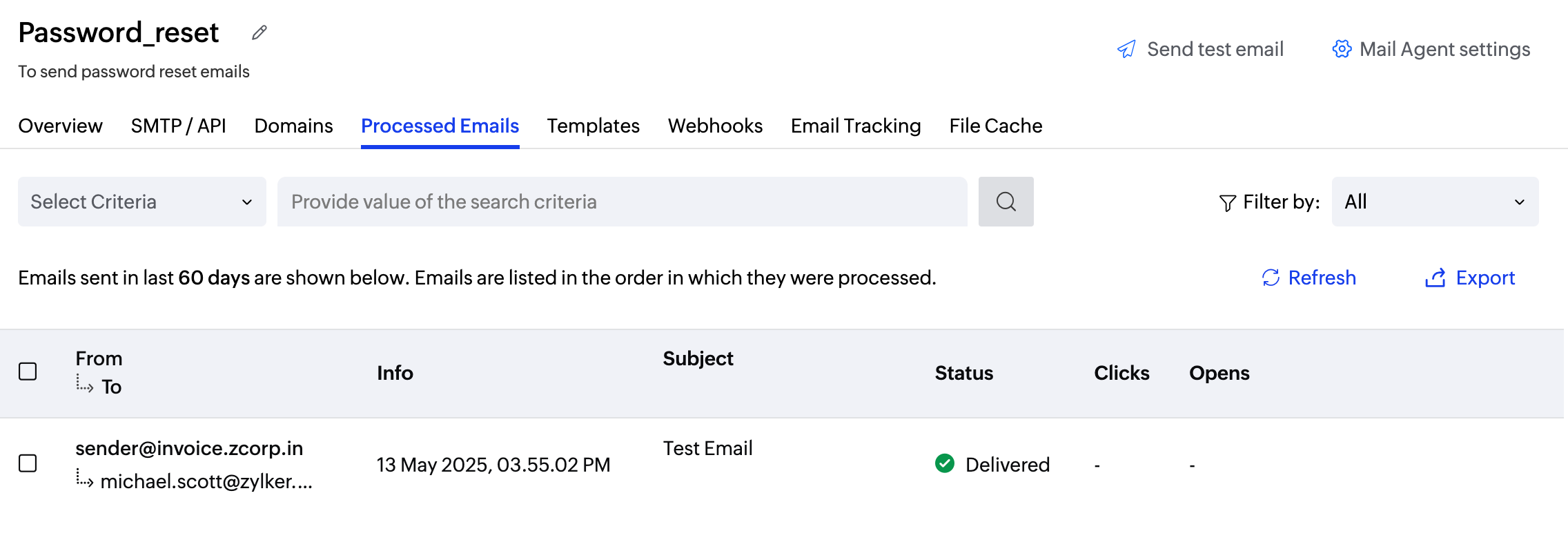Expand the Filter by All dropdown

click(1434, 202)
